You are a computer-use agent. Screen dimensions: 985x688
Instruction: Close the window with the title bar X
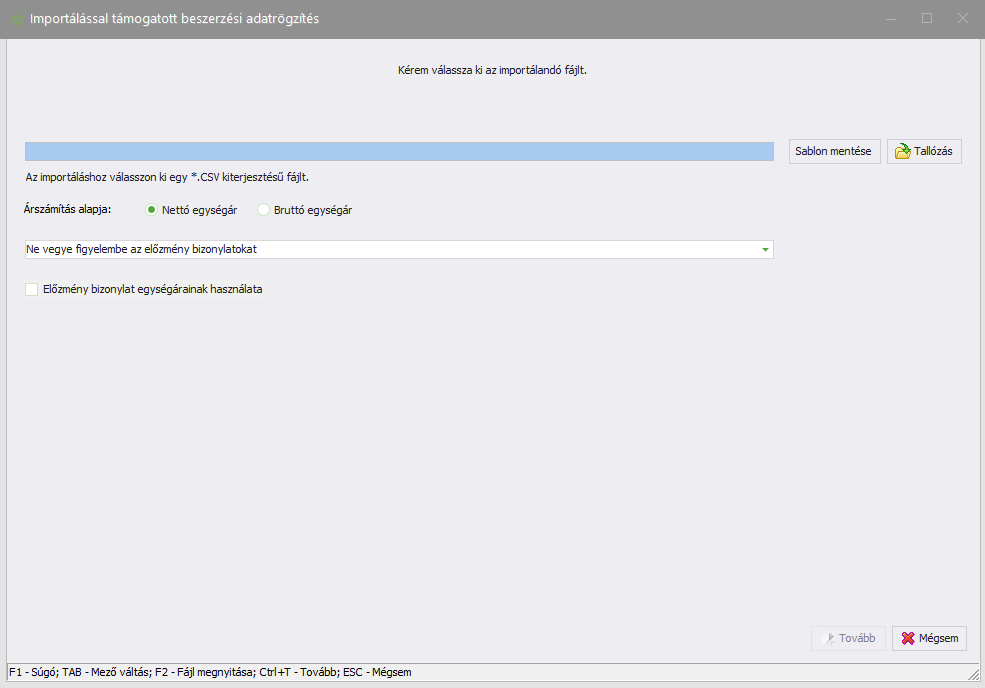(963, 18)
